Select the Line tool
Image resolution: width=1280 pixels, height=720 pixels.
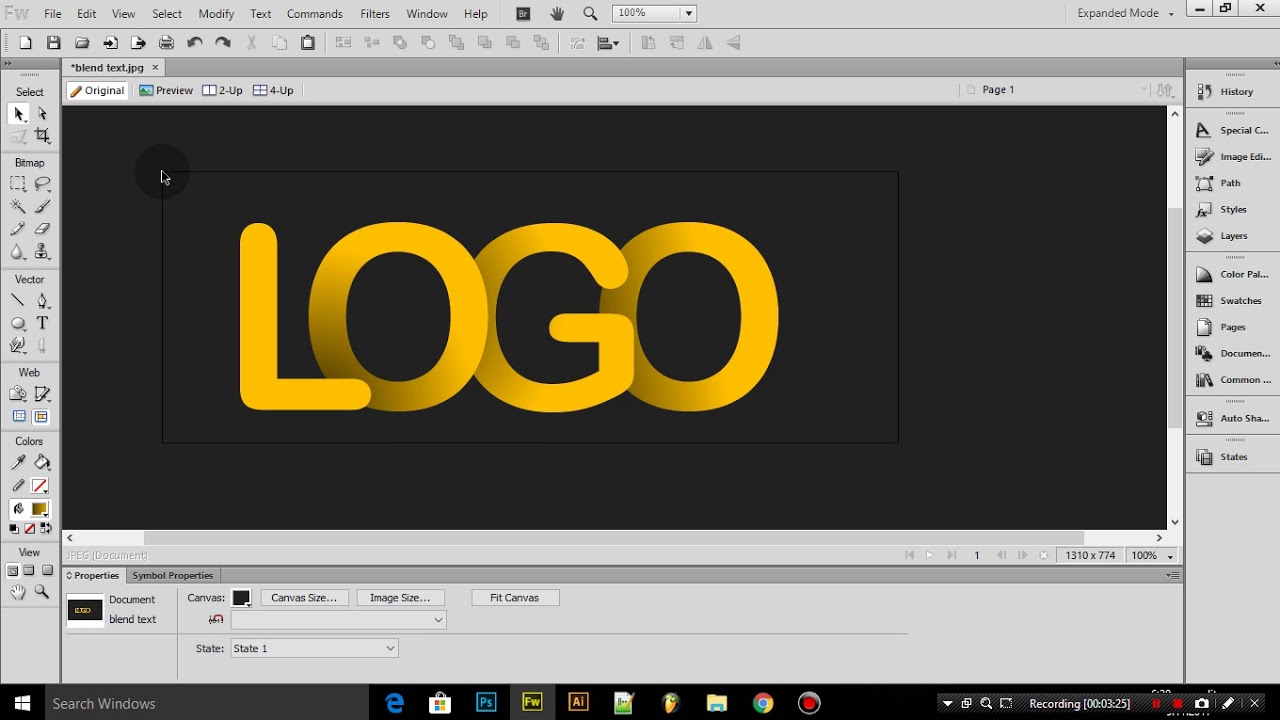click(18, 301)
